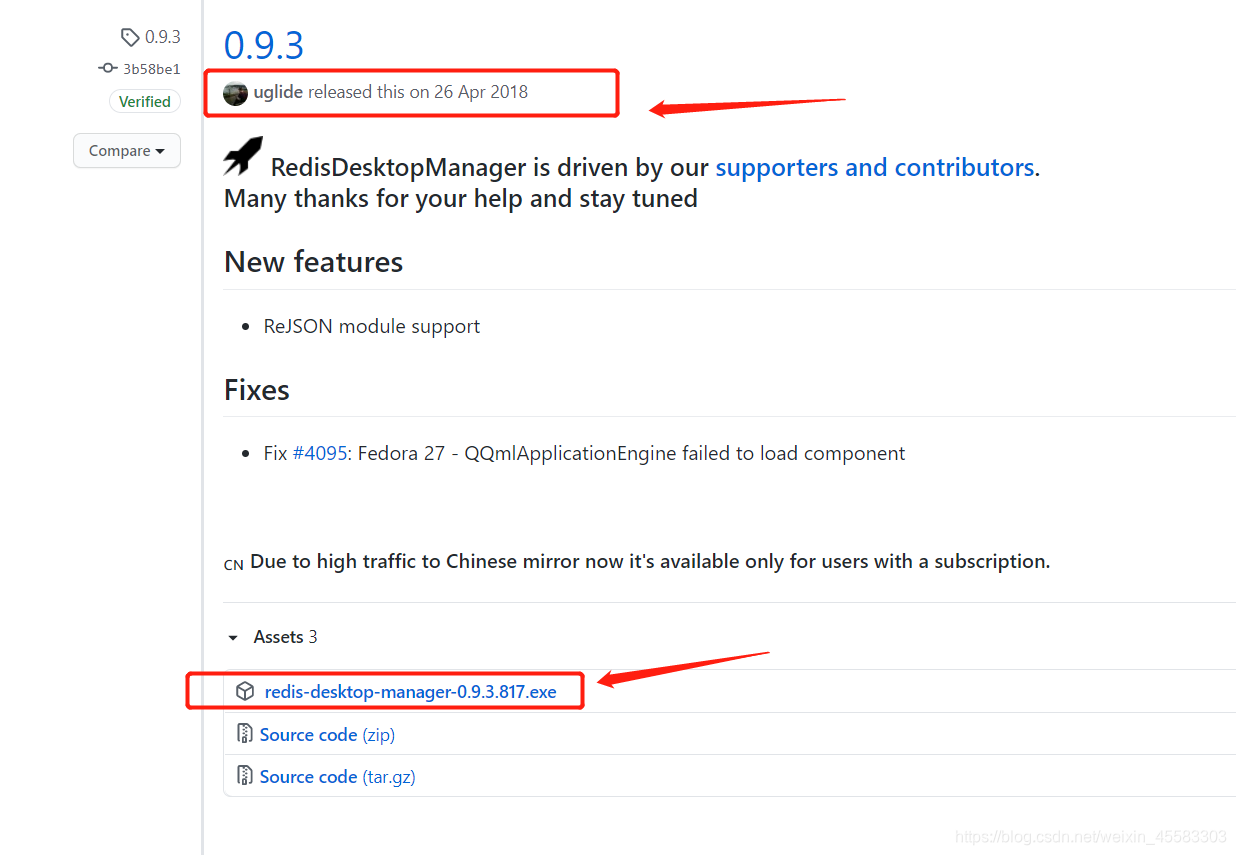Screen dimensions: 1236x855
Task: Open issue #4095 link
Action: 319,453
